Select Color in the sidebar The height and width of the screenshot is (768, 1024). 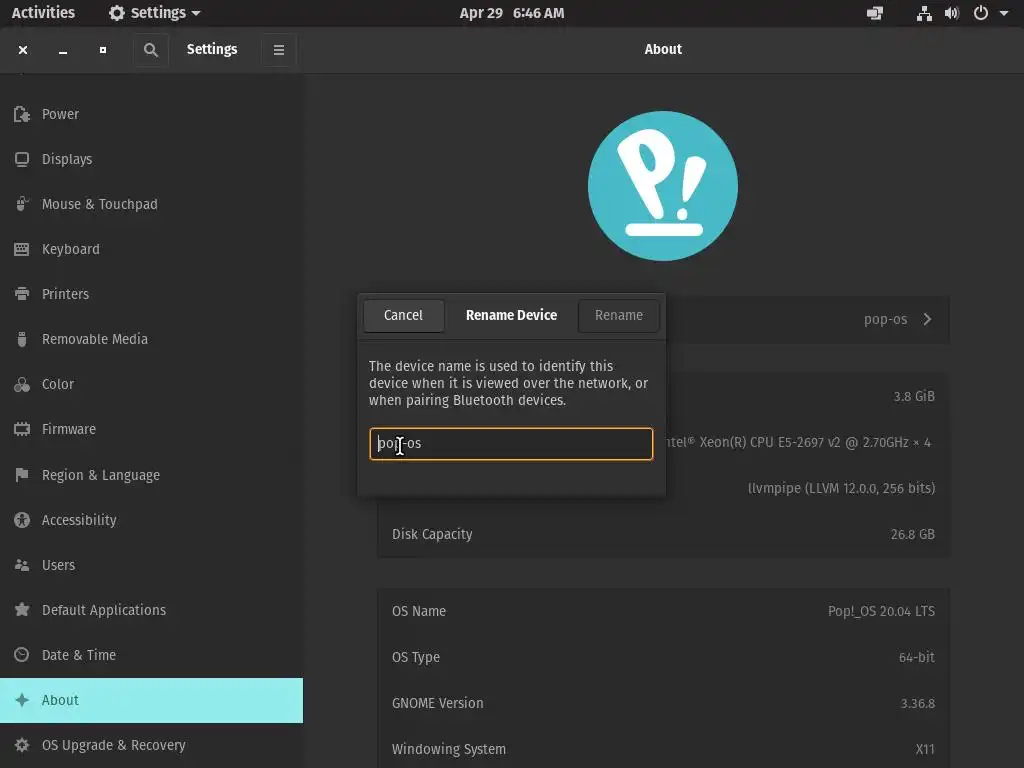pyautogui.click(x=152, y=385)
